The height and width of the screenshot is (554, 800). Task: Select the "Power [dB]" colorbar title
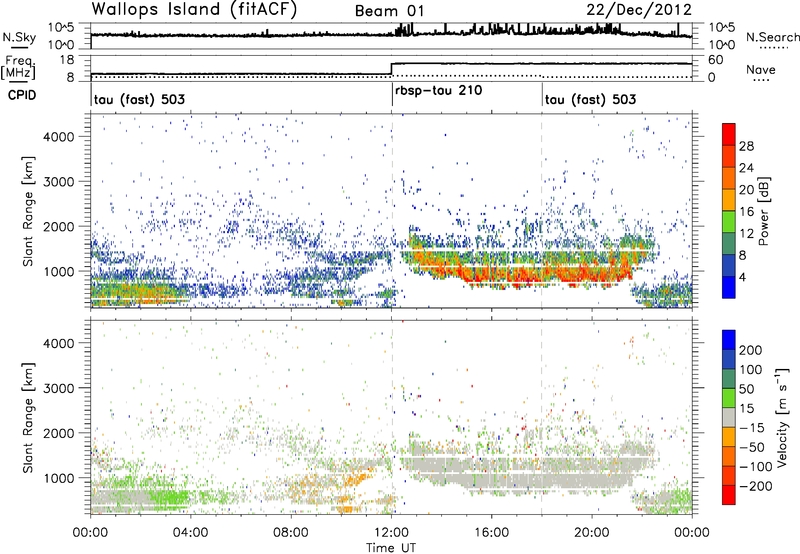point(763,211)
